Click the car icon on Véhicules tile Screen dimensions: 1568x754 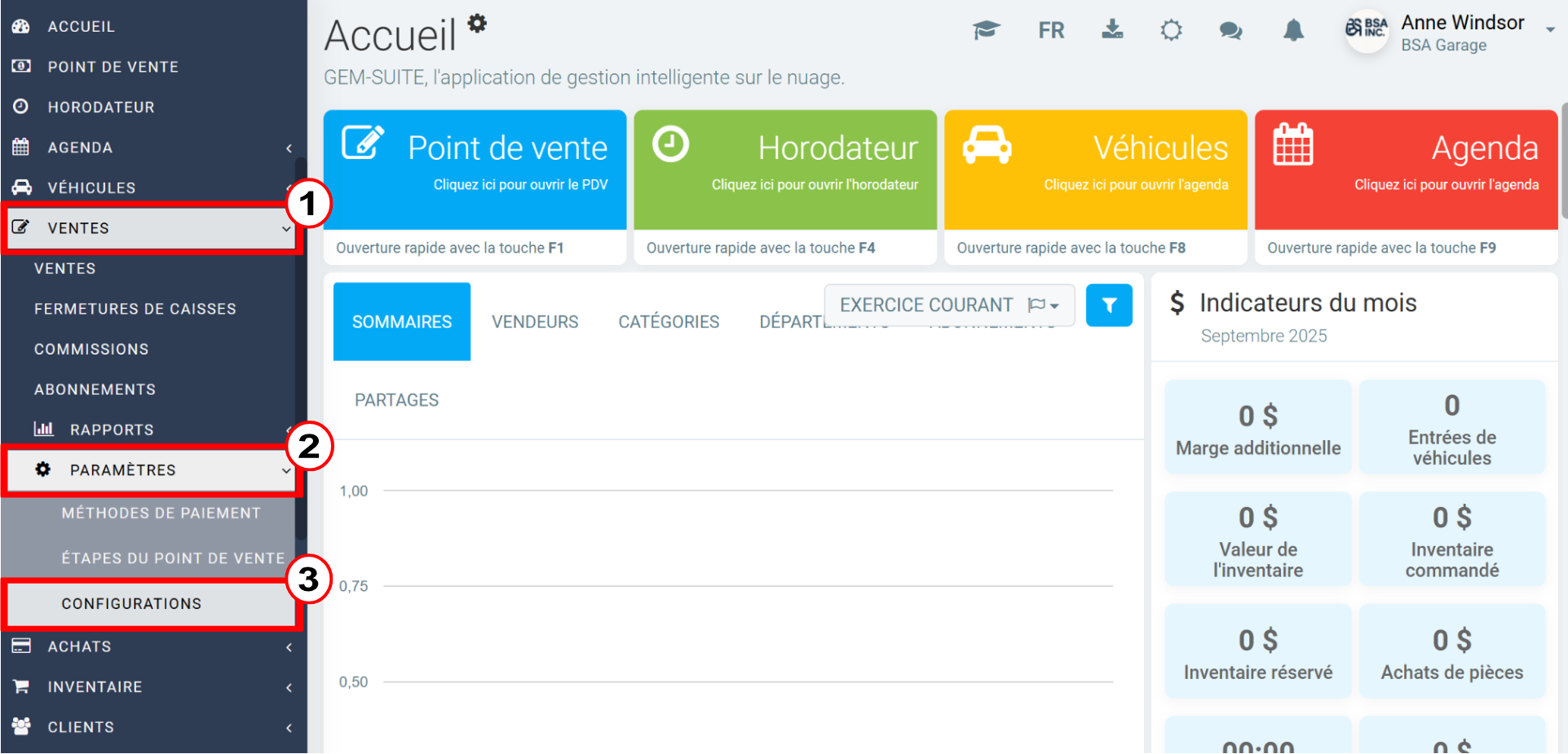pyautogui.click(x=987, y=145)
